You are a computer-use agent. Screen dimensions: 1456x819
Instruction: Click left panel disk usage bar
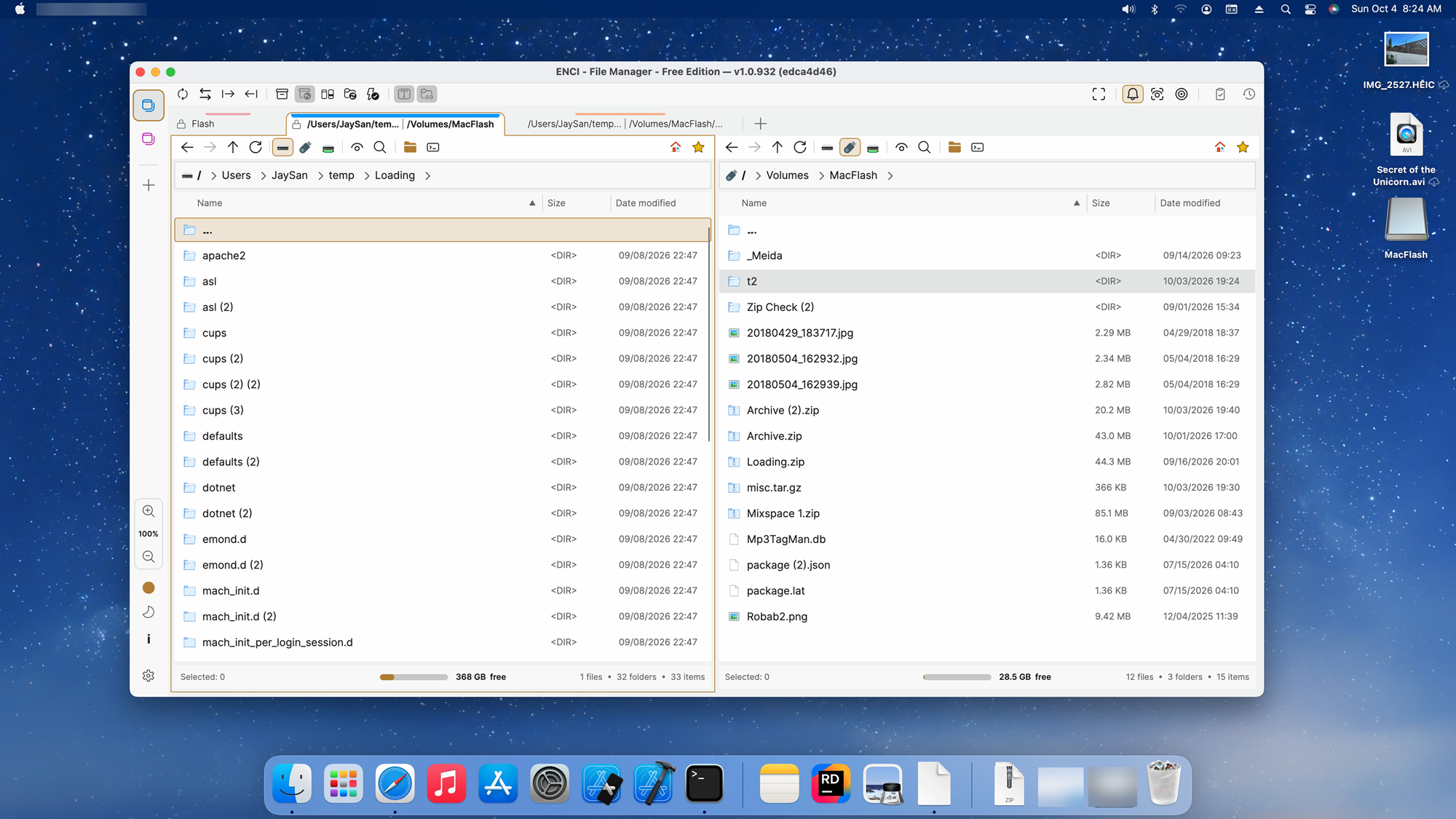414,677
